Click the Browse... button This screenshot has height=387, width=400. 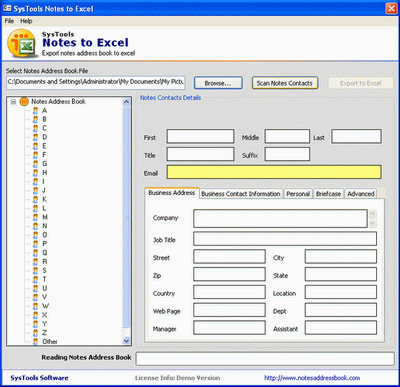coord(218,83)
